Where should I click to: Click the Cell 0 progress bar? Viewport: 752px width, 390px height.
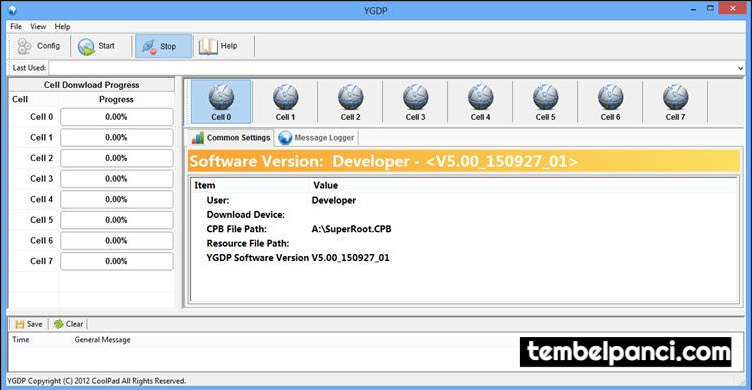tap(117, 117)
